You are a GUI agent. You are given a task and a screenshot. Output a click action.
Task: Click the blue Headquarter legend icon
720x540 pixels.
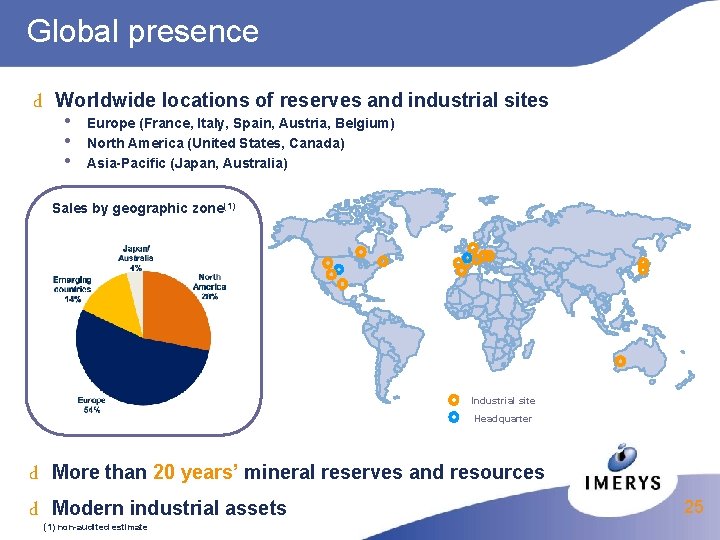coord(454,417)
